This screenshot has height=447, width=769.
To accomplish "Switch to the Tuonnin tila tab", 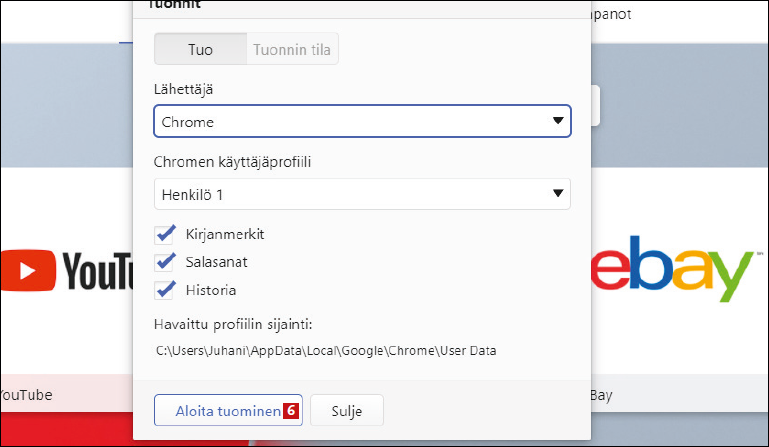I will pyautogui.click(x=292, y=49).
